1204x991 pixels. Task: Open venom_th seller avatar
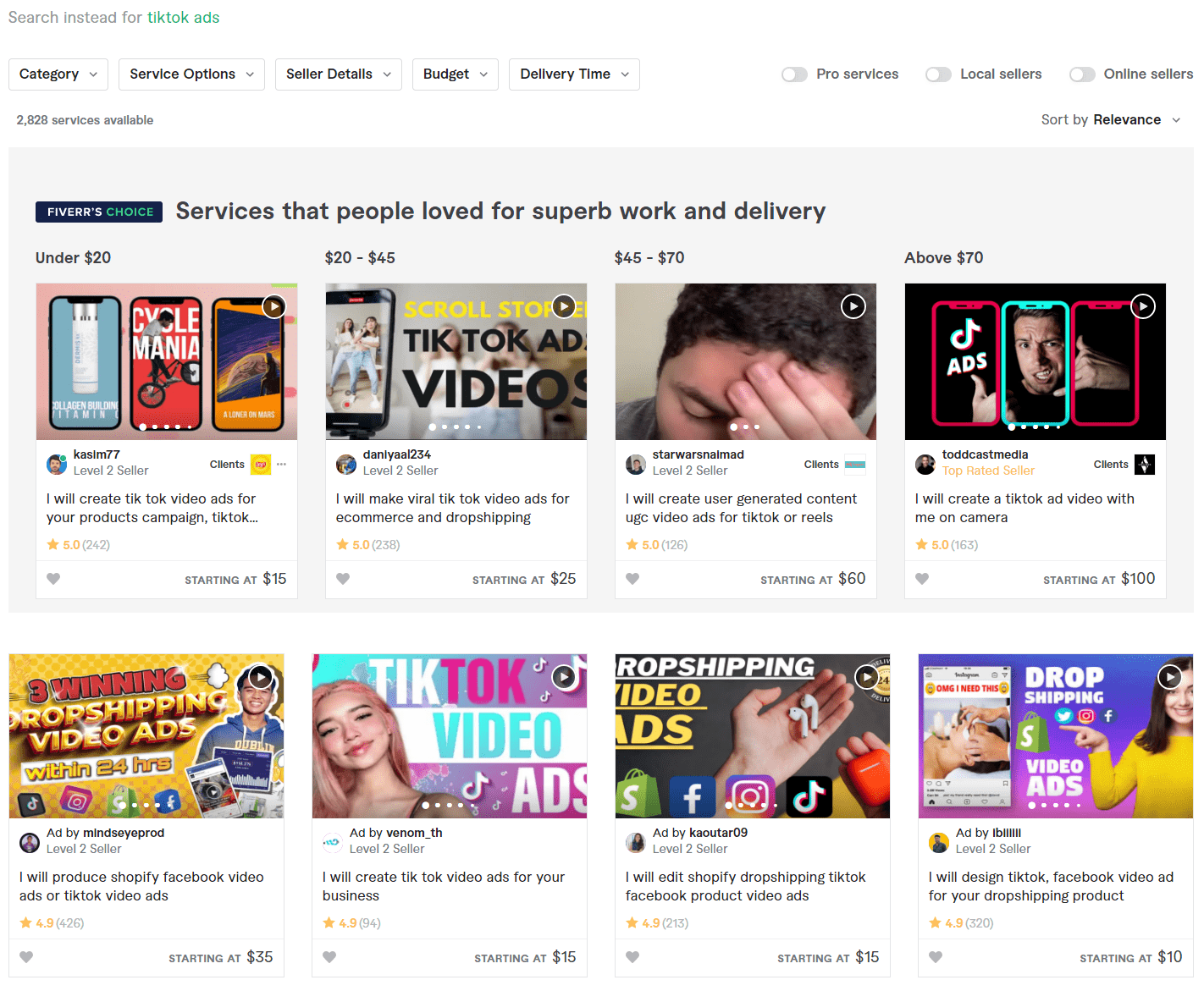tap(333, 842)
